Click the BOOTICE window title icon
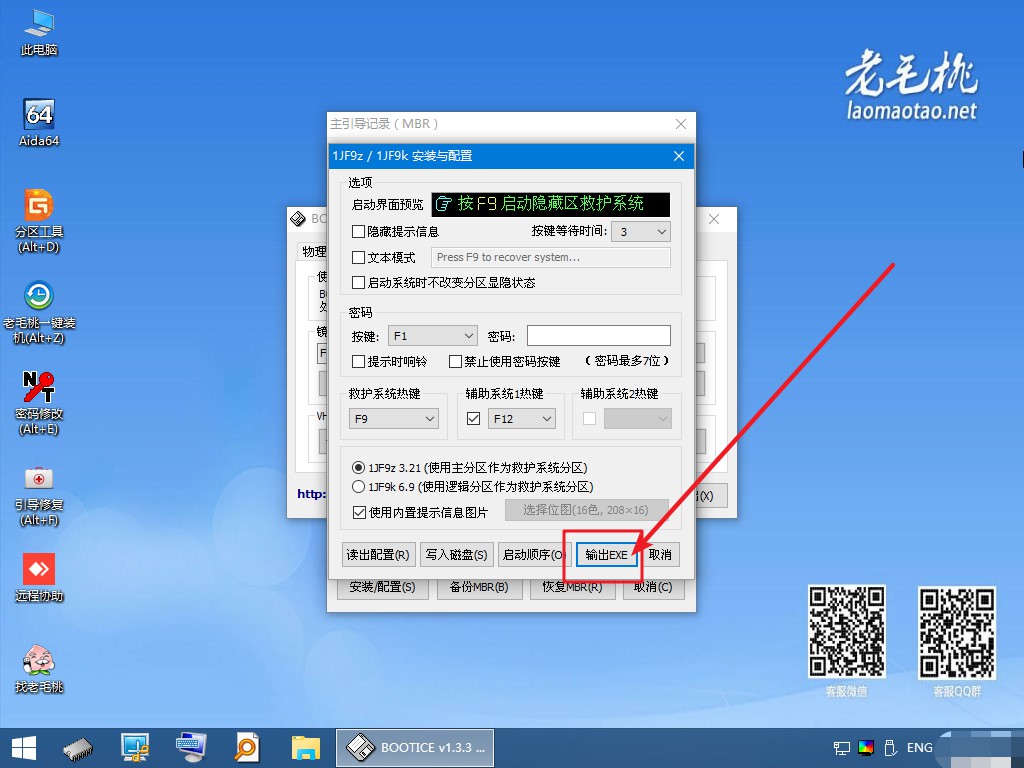The height and width of the screenshot is (768, 1024). (298, 219)
